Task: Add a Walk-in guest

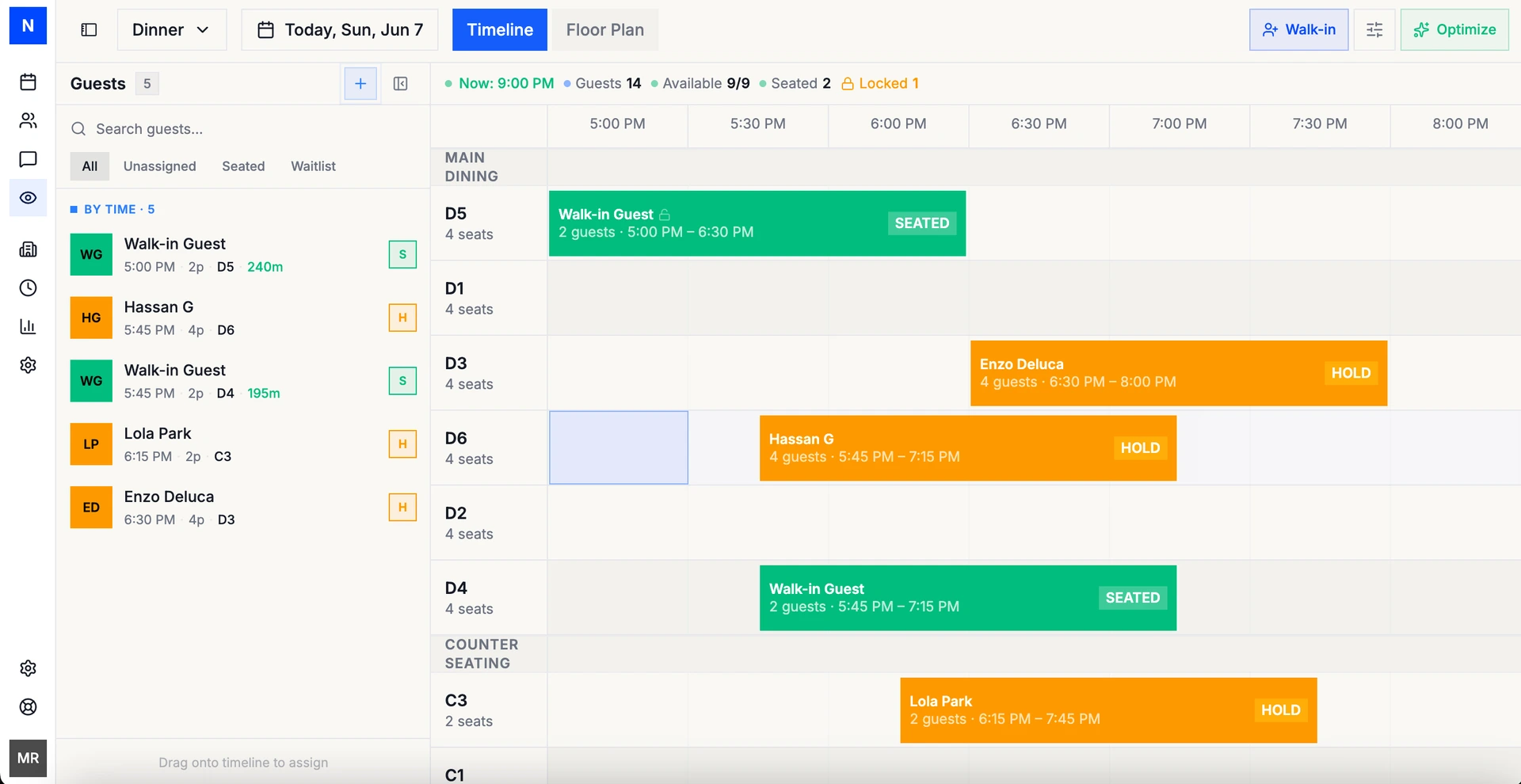Action: click(x=1299, y=30)
